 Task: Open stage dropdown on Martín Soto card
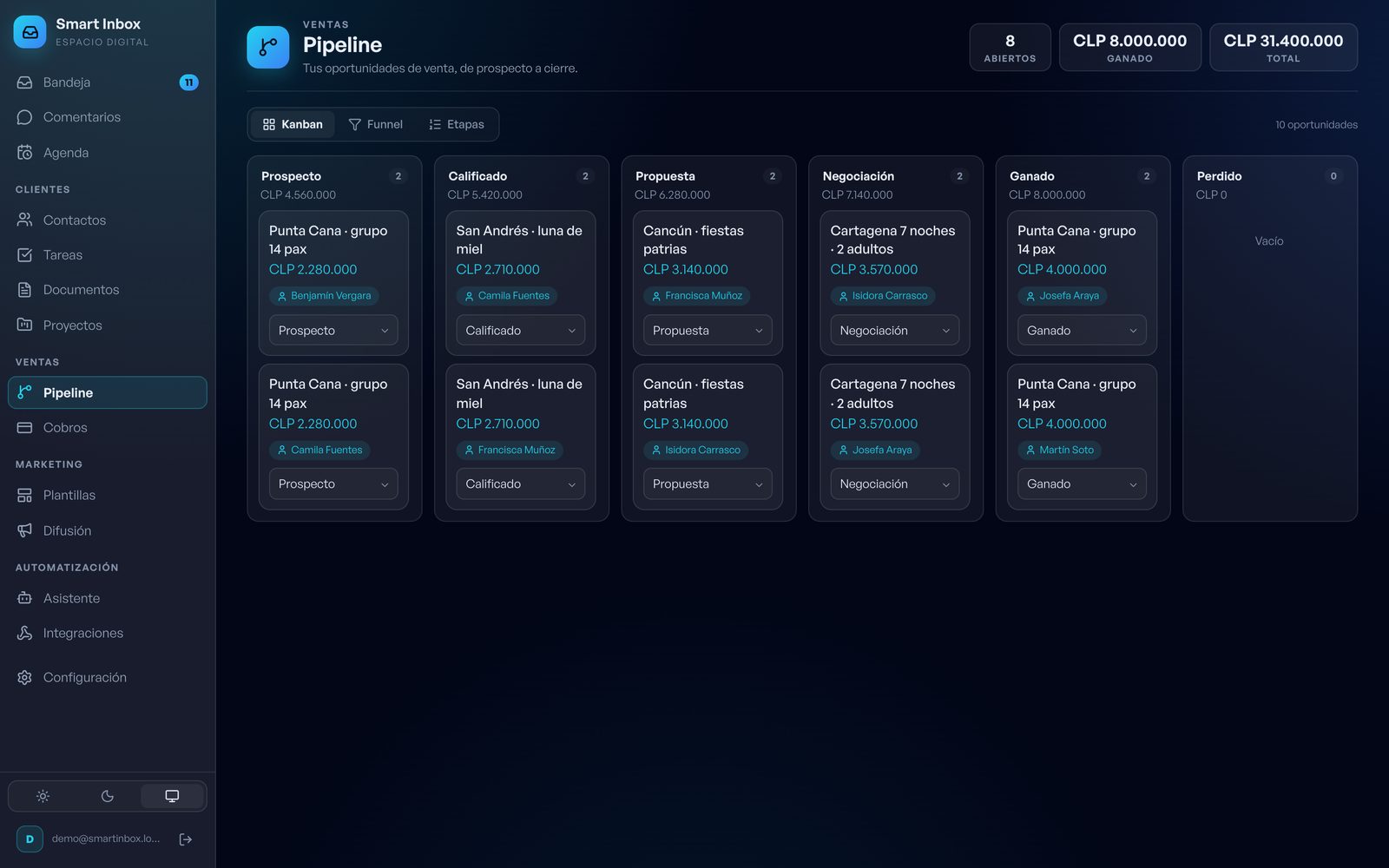(1082, 484)
